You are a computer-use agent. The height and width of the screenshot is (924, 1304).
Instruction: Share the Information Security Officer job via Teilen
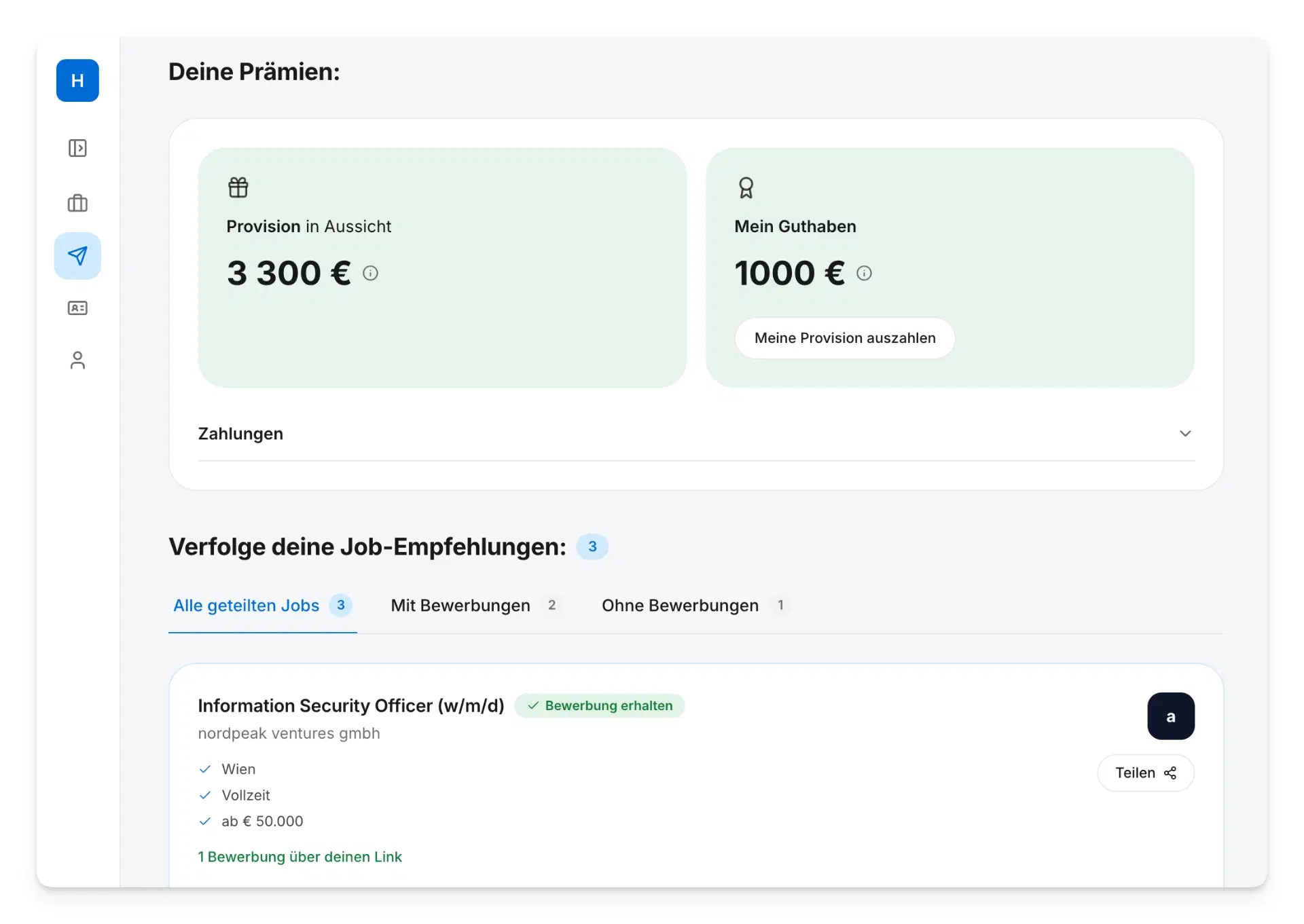1146,773
